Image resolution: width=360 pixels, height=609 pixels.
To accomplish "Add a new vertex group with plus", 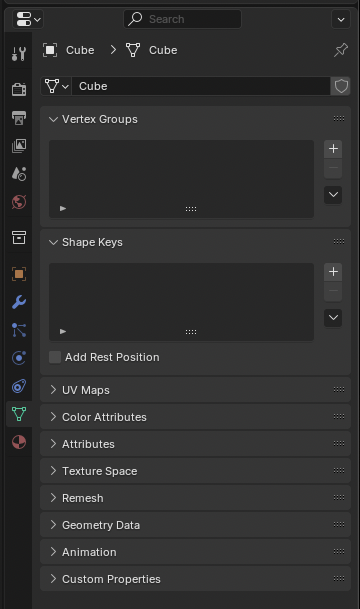I will click(x=333, y=149).
